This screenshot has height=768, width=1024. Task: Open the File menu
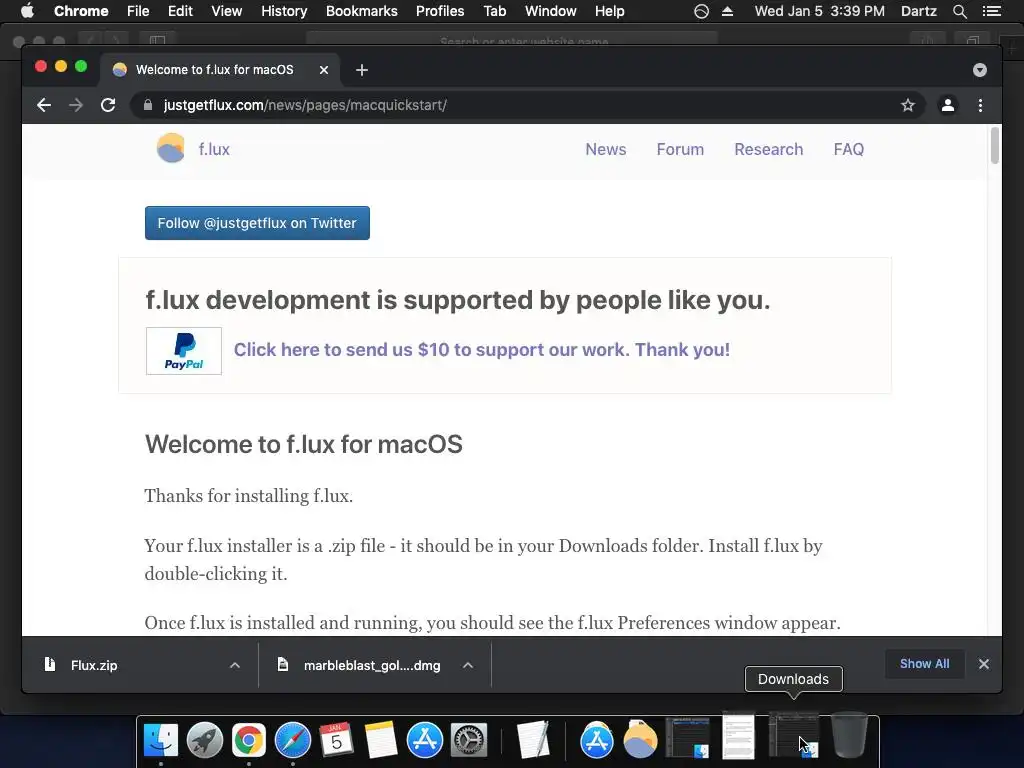coord(138,11)
